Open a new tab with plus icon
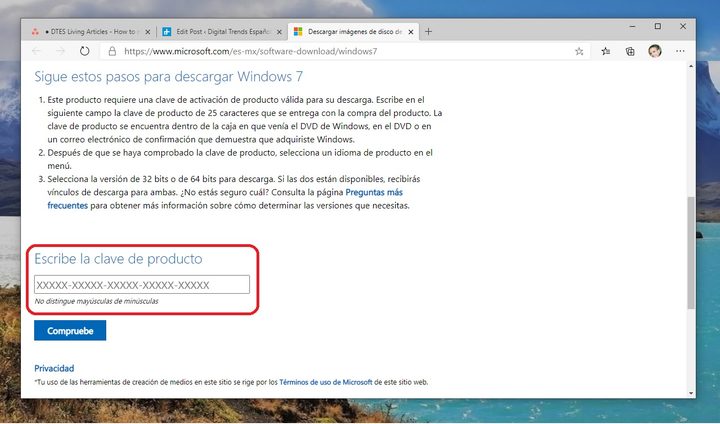720x424 pixels. click(x=428, y=31)
